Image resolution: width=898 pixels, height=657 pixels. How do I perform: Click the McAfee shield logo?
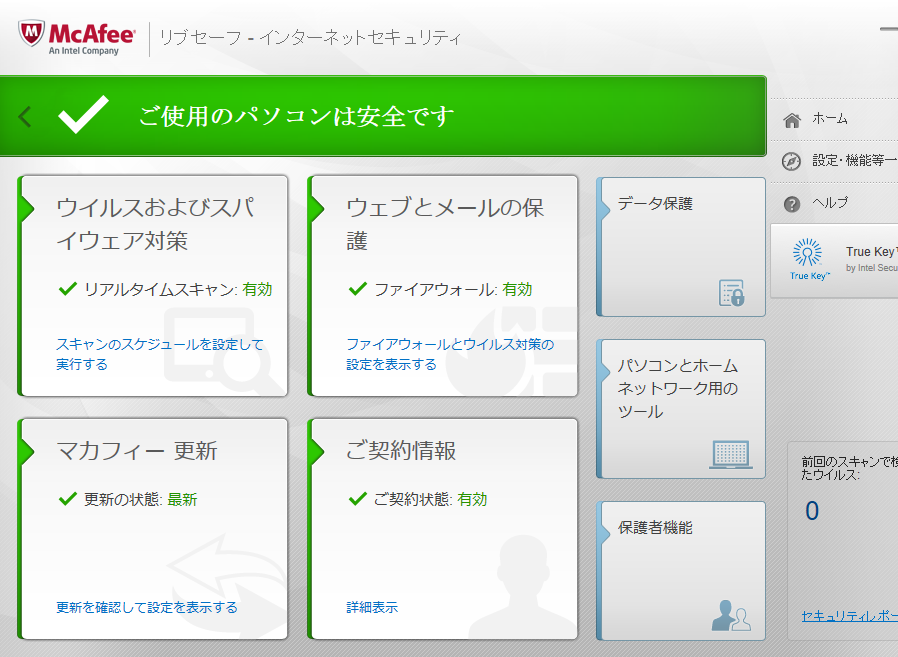click(x=31, y=34)
